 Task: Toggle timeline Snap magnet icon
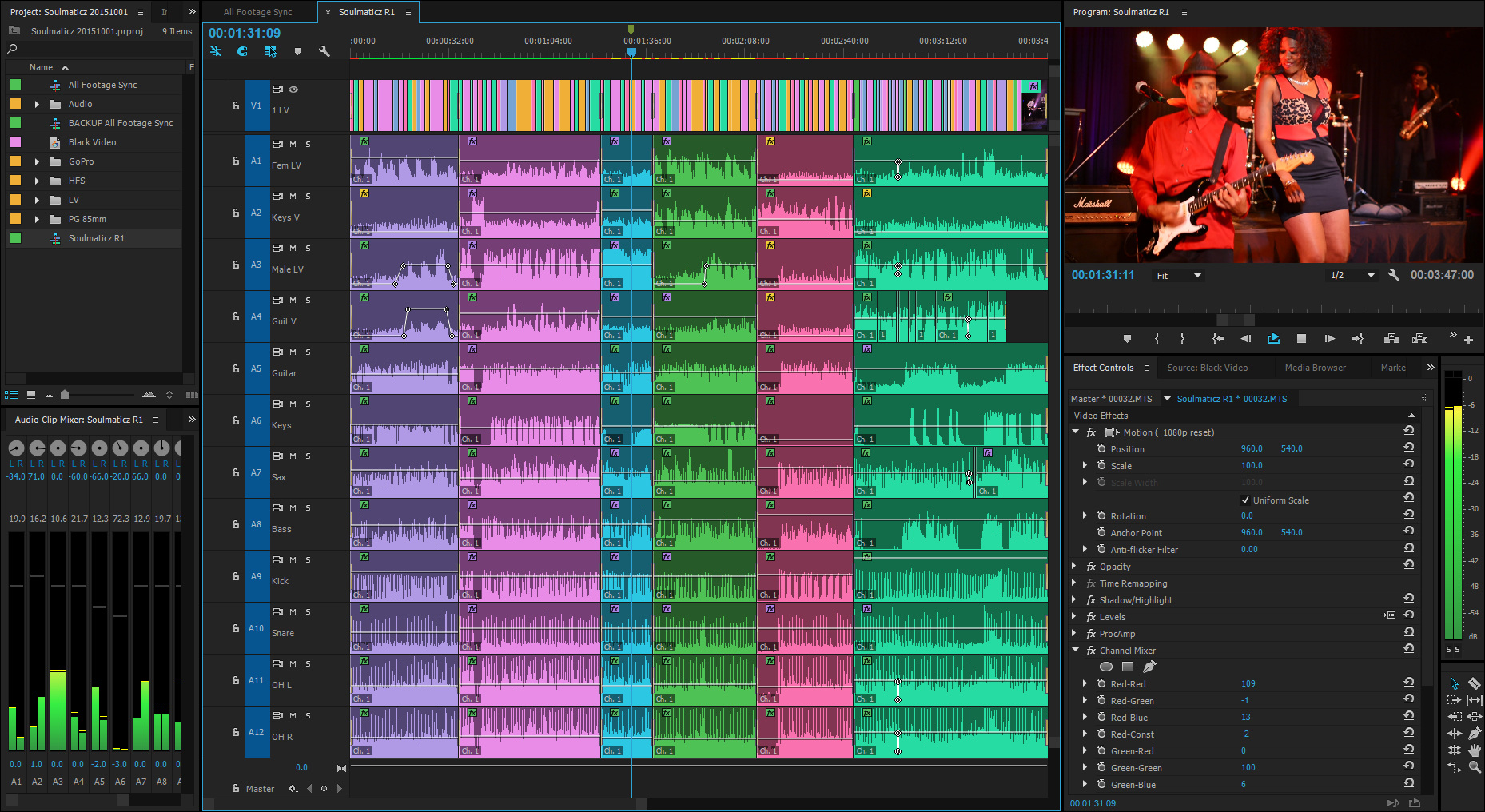click(x=242, y=51)
